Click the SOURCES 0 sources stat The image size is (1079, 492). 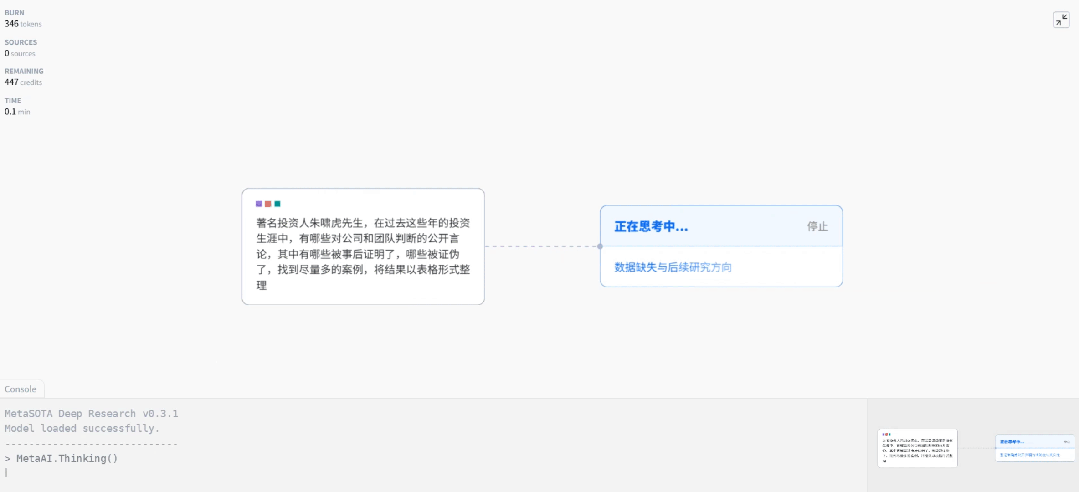tap(21, 48)
